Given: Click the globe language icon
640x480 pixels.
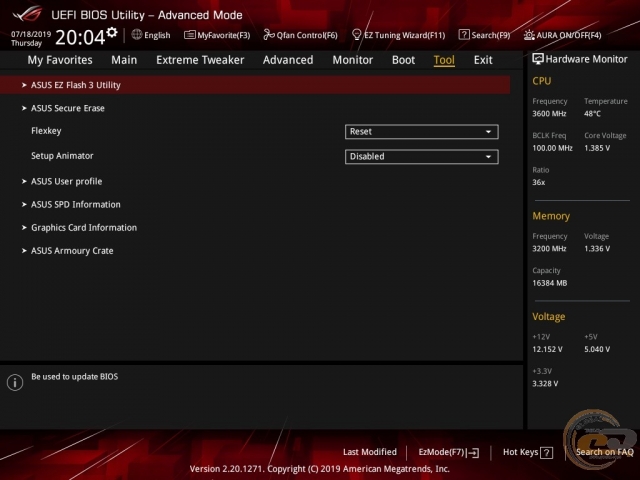Looking at the screenshot, I should [137, 35].
